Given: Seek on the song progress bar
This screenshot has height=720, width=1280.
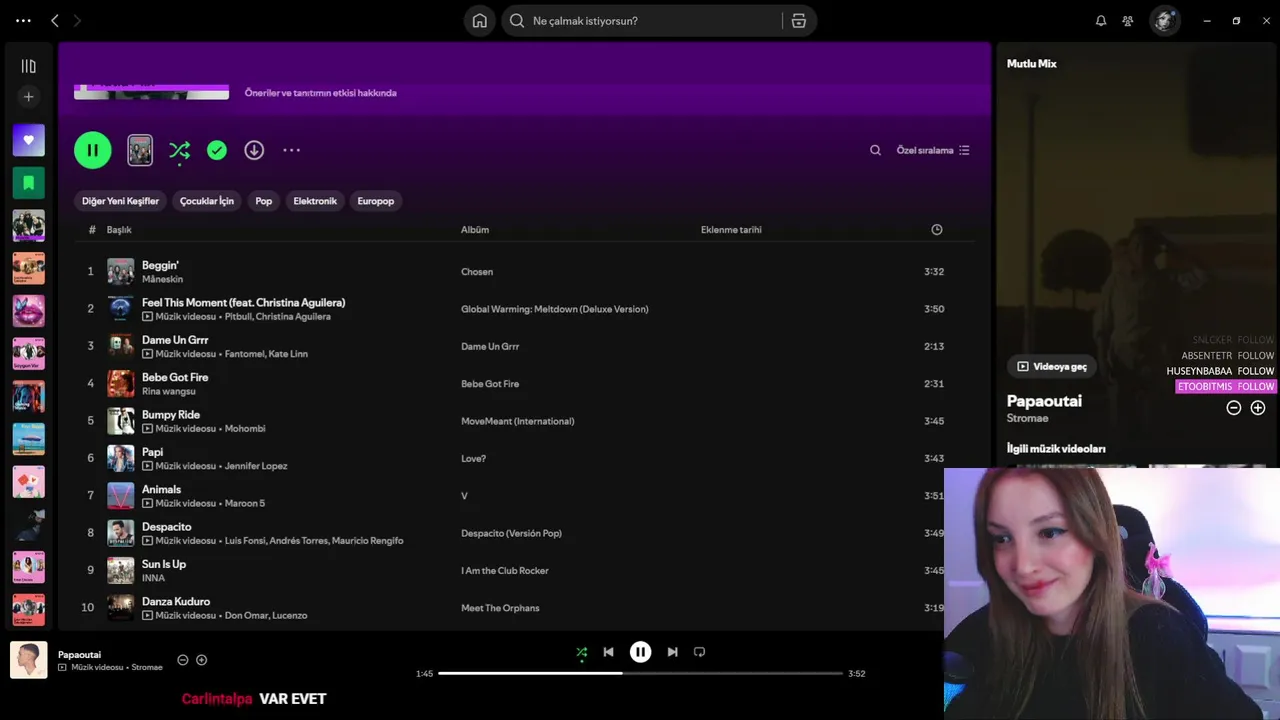Looking at the screenshot, I should [640, 673].
